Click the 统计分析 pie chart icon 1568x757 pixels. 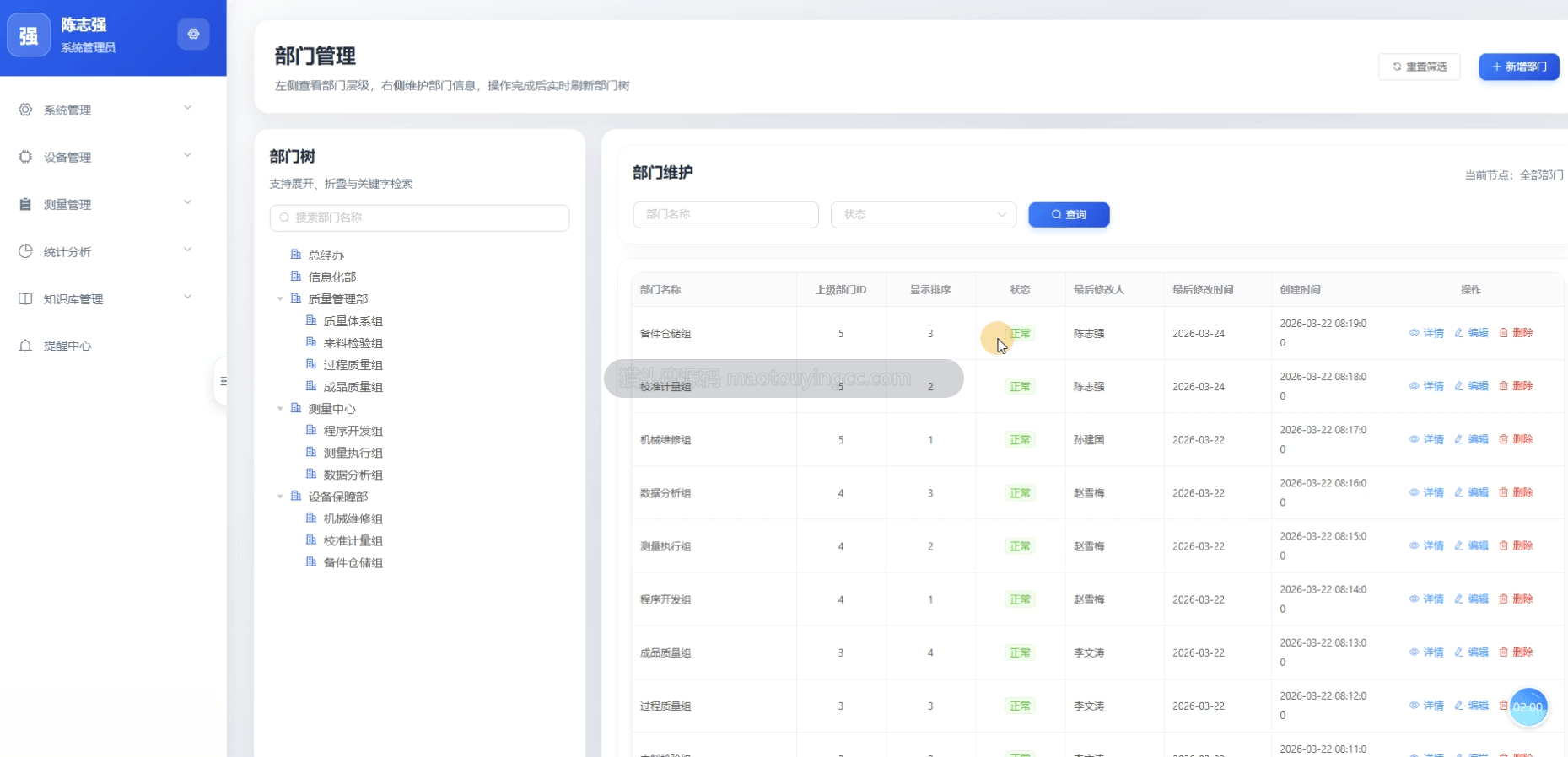tap(25, 251)
